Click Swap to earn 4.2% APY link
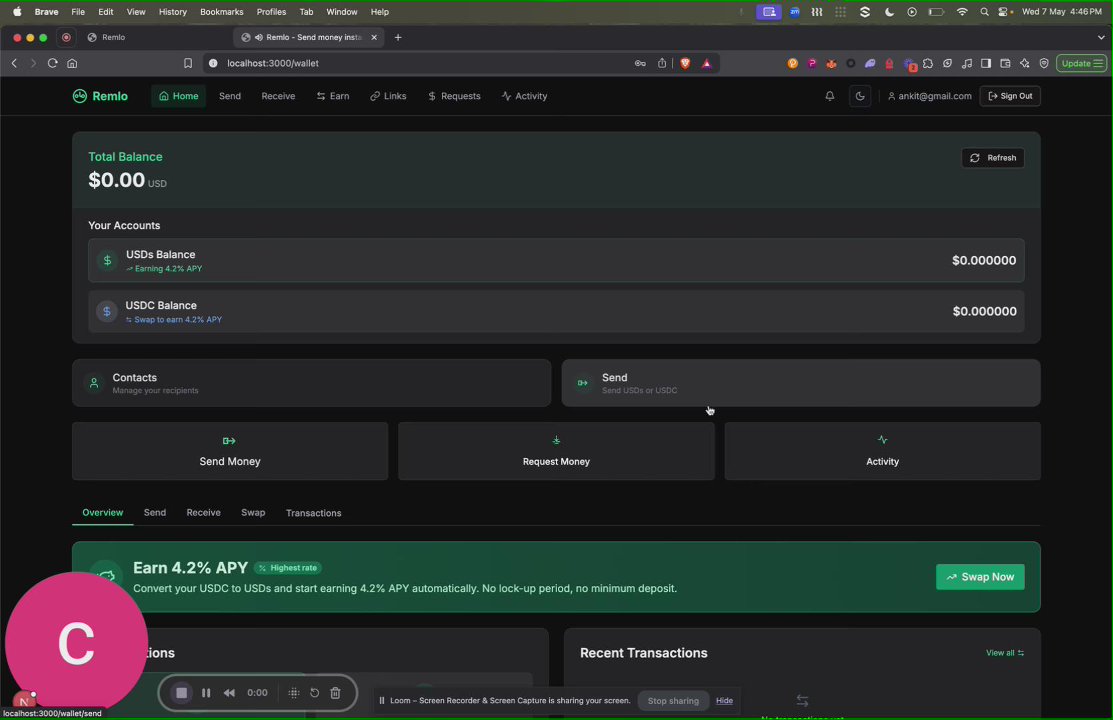The width and height of the screenshot is (1113, 720). 174,320
